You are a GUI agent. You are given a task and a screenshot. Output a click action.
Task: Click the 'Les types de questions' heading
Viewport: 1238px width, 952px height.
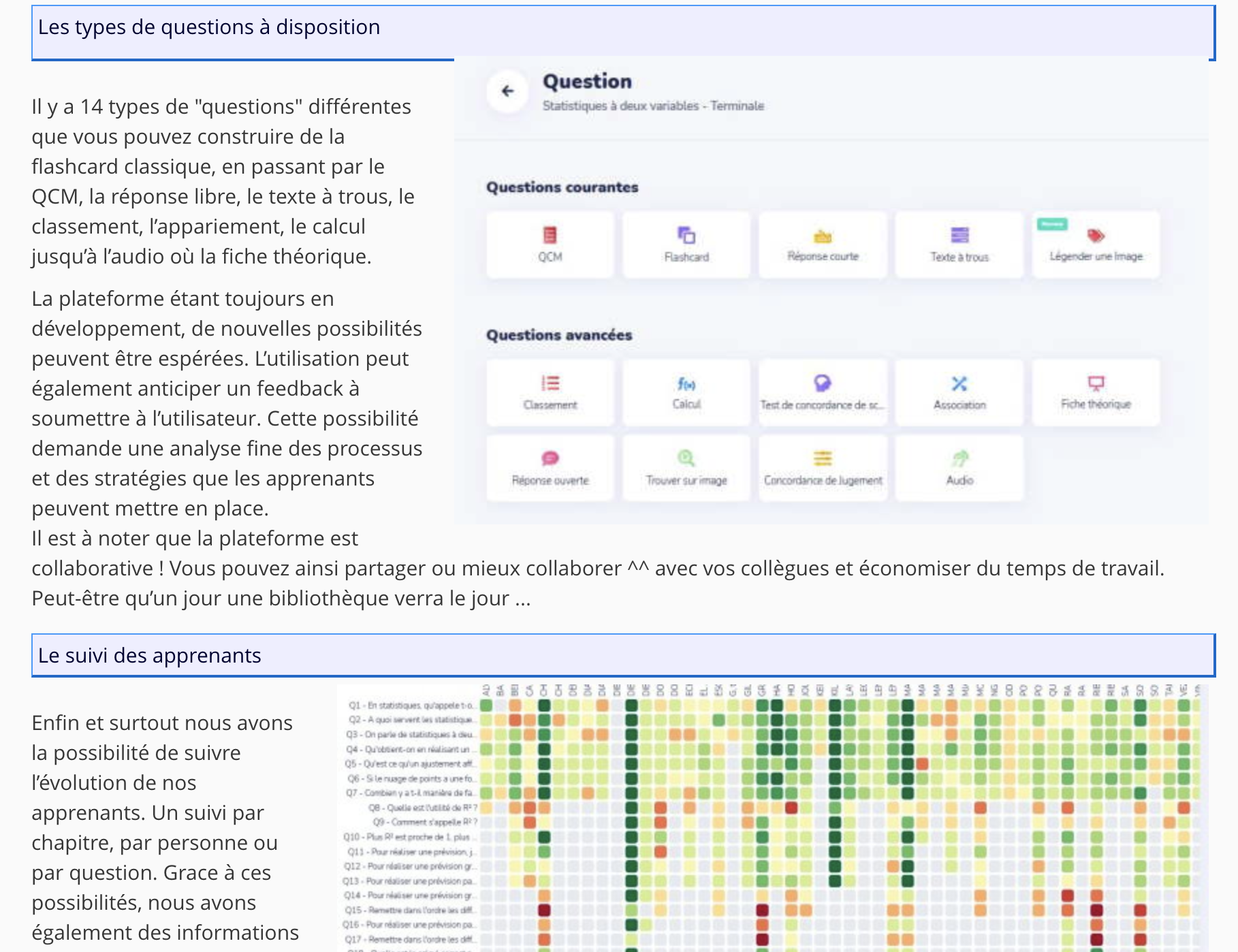[209, 27]
